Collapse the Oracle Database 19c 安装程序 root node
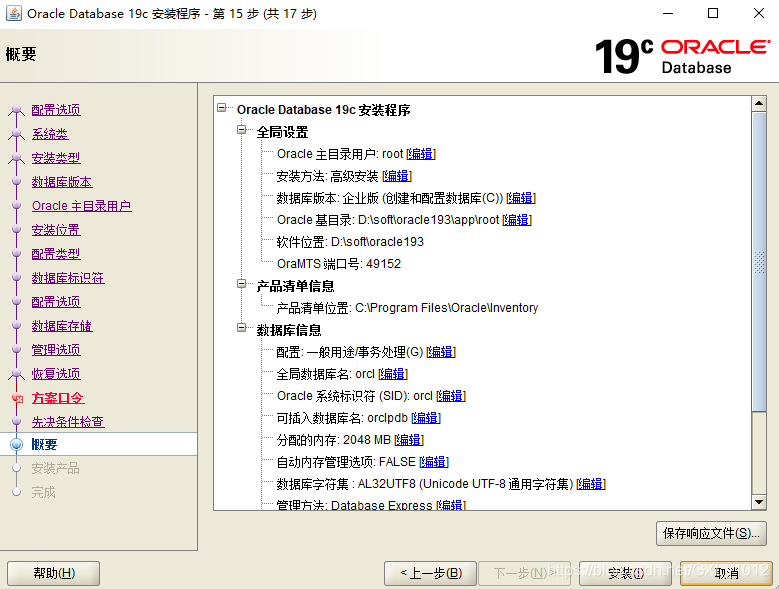779x589 pixels. 222,108
